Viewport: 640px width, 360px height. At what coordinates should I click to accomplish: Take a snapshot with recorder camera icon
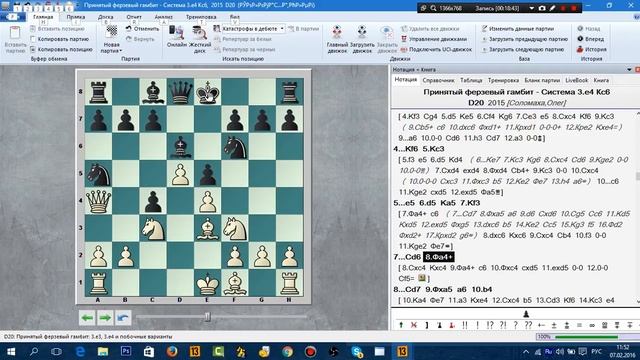click(x=542, y=8)
